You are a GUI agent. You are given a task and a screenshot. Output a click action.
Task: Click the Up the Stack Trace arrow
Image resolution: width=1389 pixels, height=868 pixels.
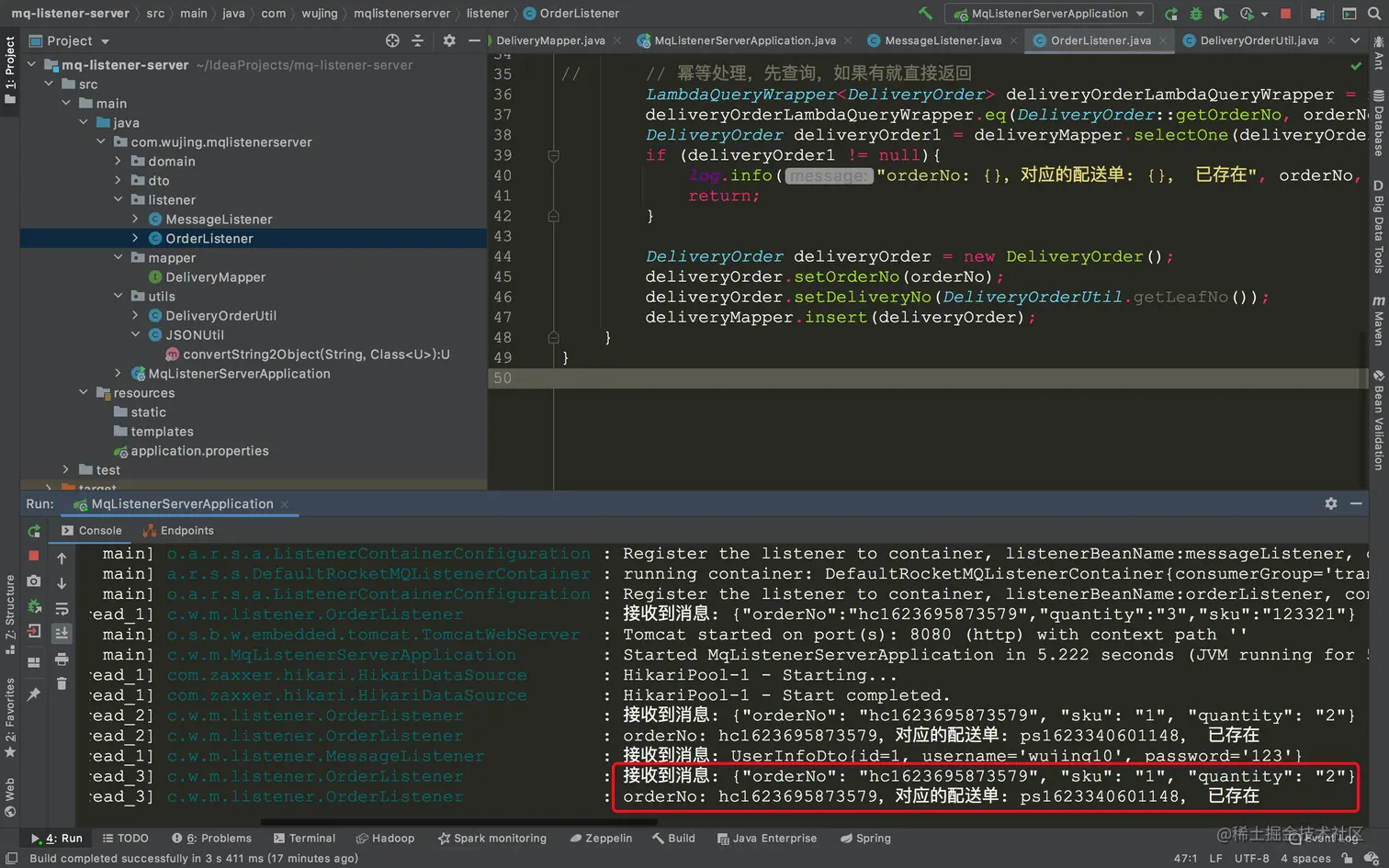(x=62, y=558)
